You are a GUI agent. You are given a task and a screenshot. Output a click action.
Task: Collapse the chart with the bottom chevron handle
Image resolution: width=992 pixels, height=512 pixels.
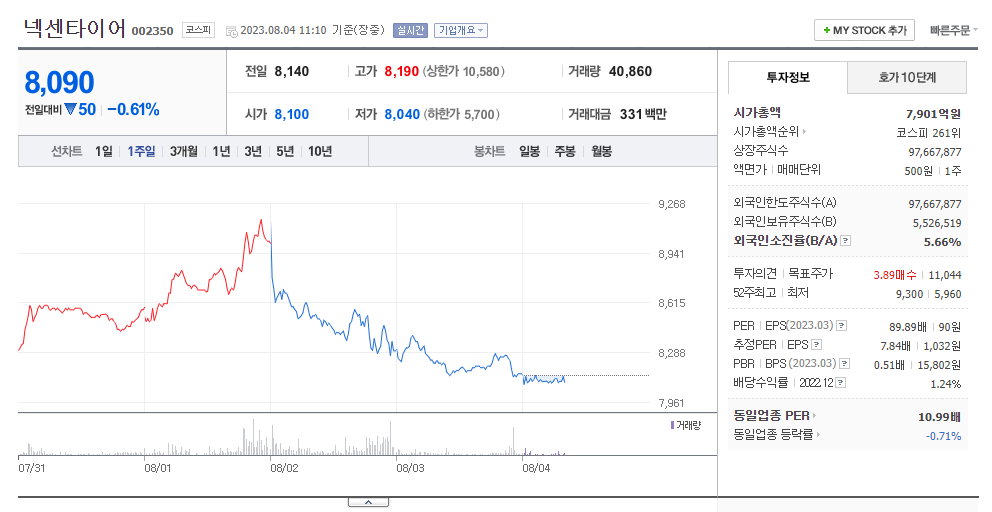click(368, 503)
